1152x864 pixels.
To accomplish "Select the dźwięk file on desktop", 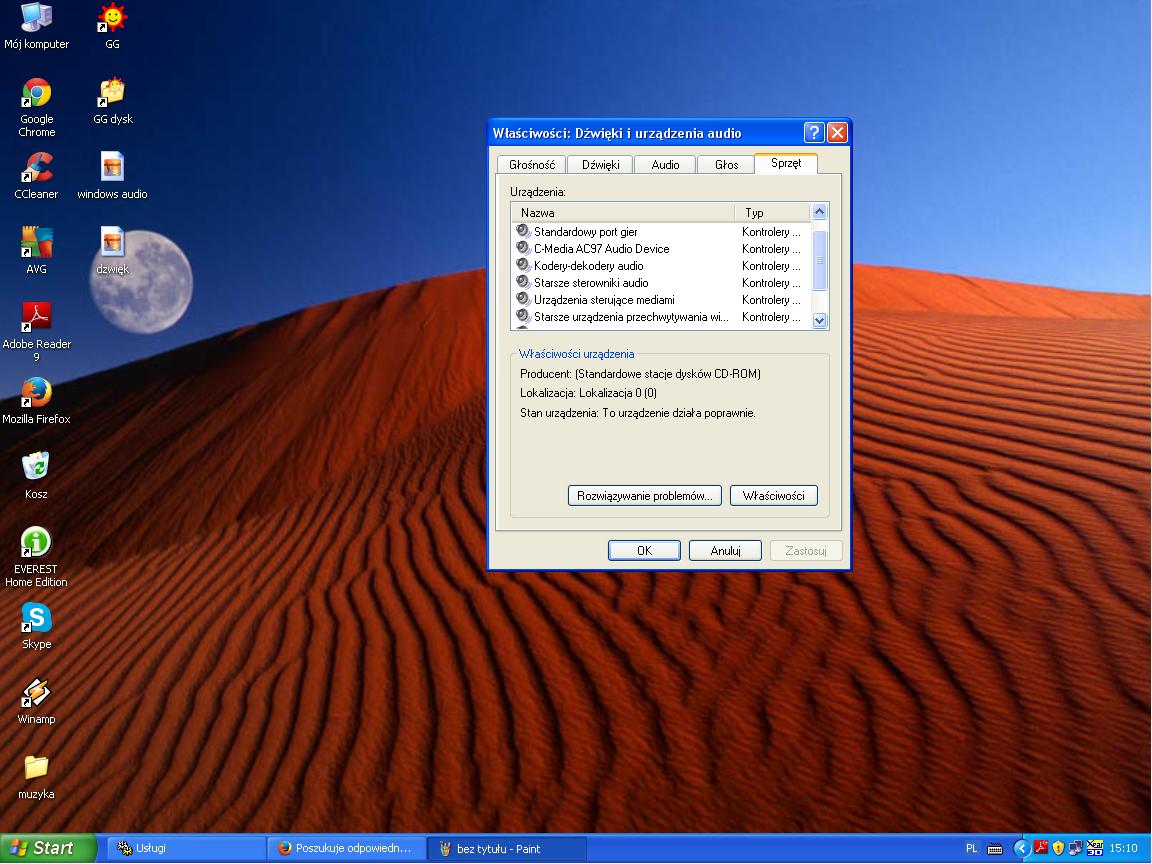I will 112,251.
